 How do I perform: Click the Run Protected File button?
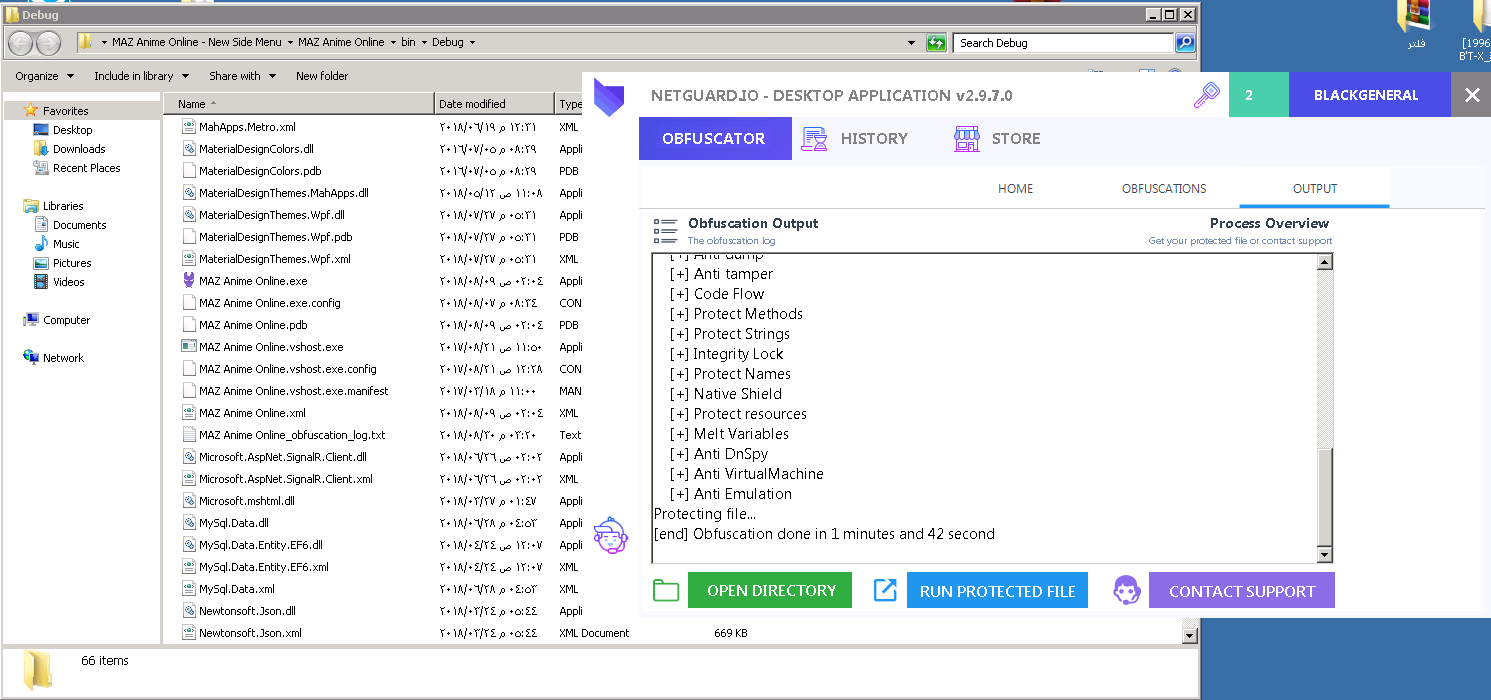pos(997,591)
